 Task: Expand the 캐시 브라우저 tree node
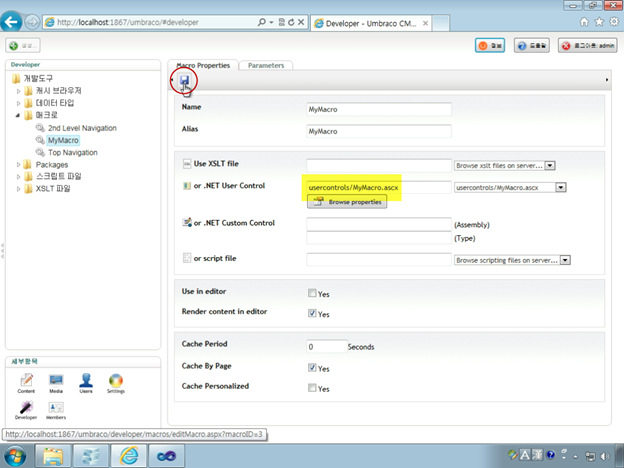point(18,91)
